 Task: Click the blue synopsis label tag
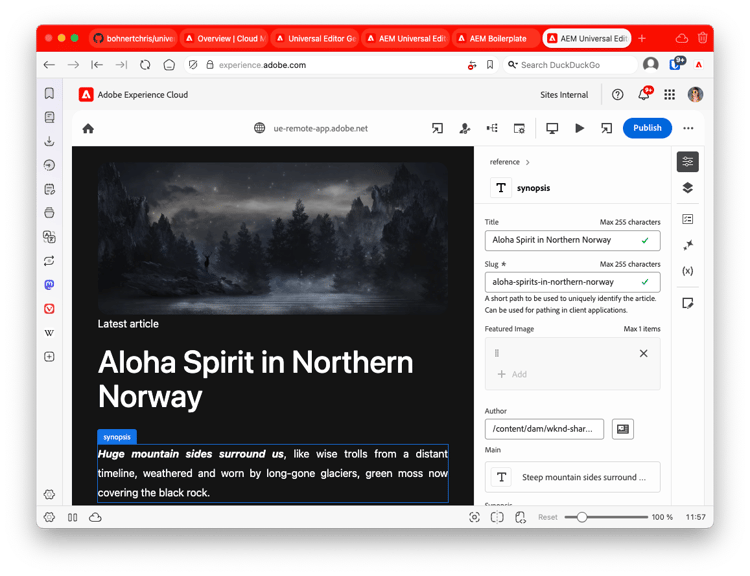point(117,437)
